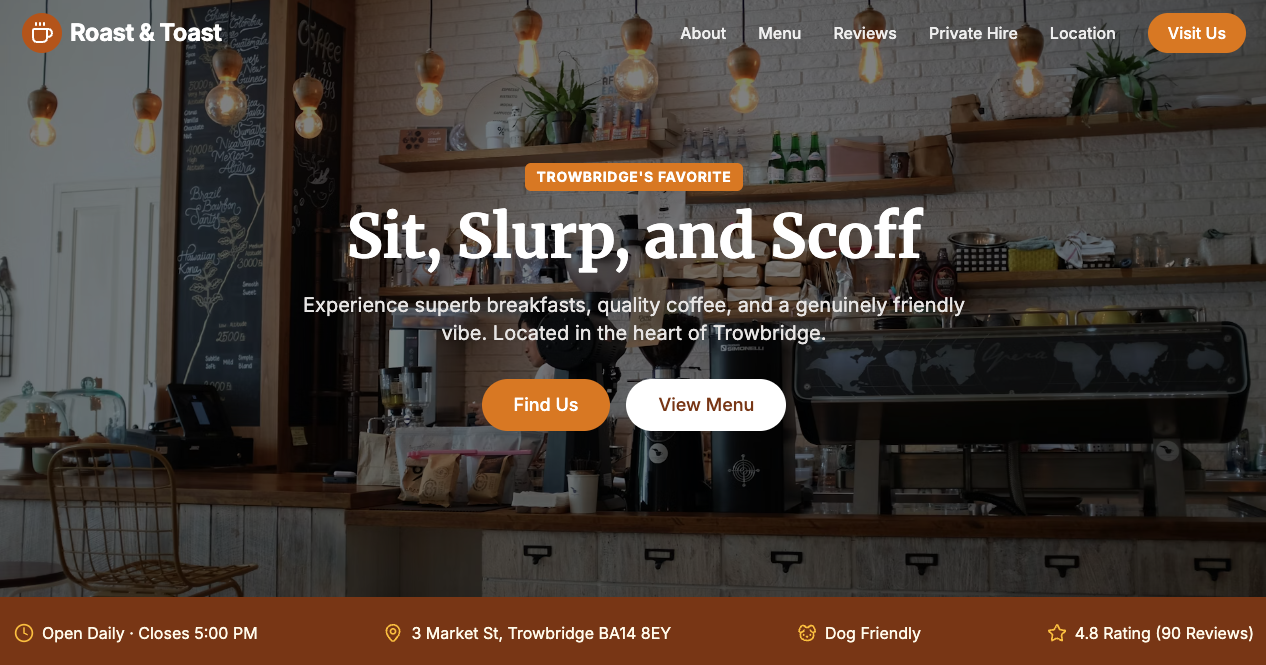Click the Dog Friendly label

[873, 633]
